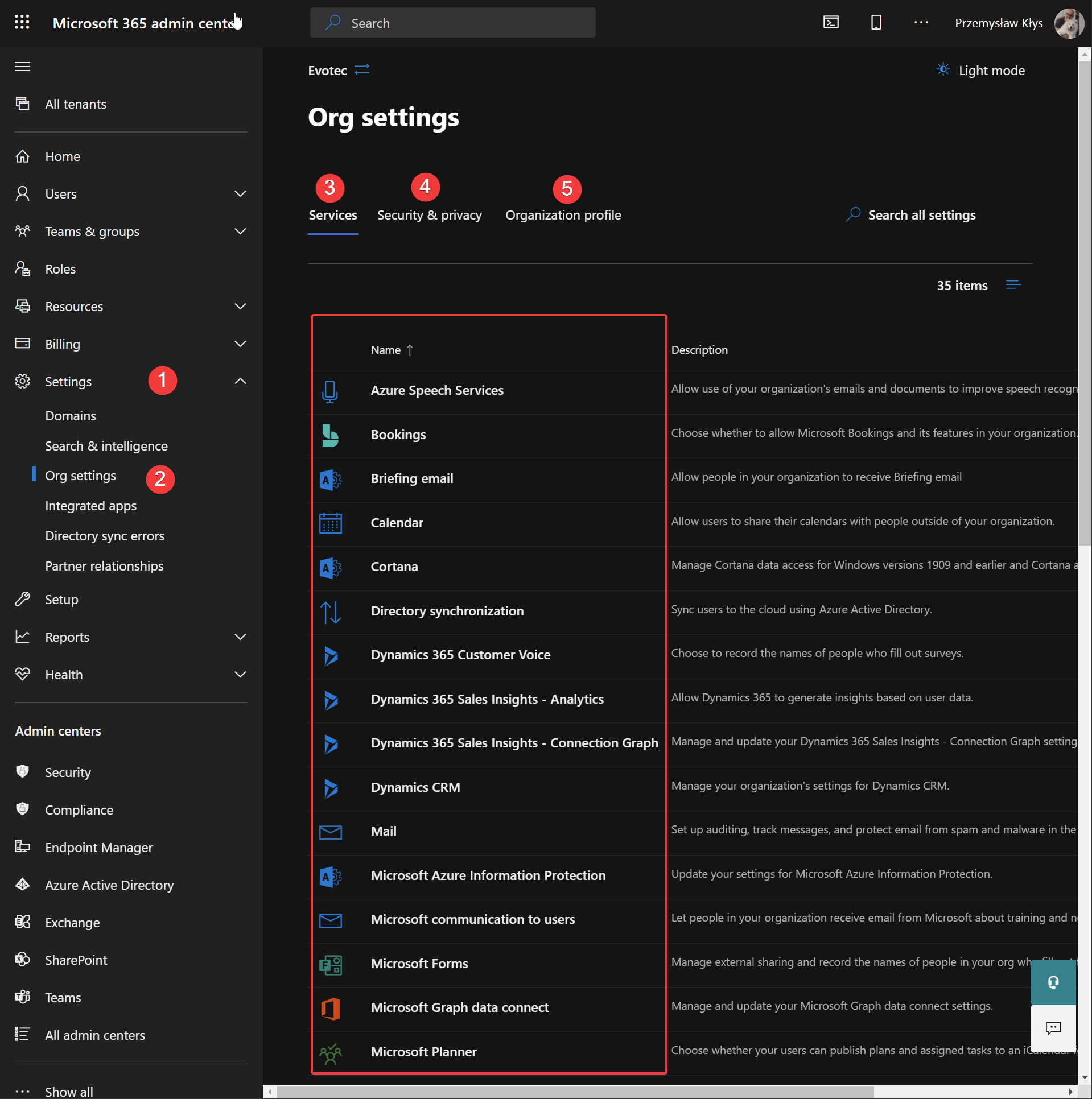Collapse the Settings section
1092x1099 pixels.
(240, 381)
